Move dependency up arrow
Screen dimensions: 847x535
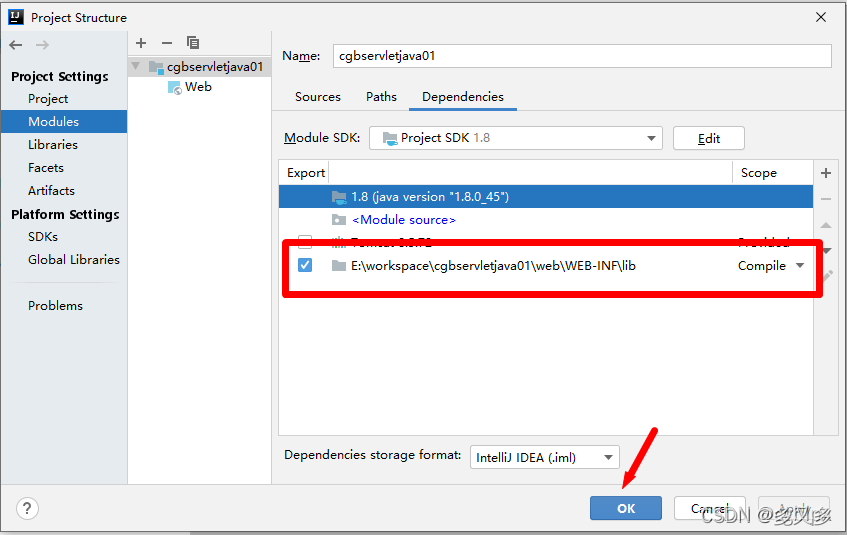click(x=826, y=225)
